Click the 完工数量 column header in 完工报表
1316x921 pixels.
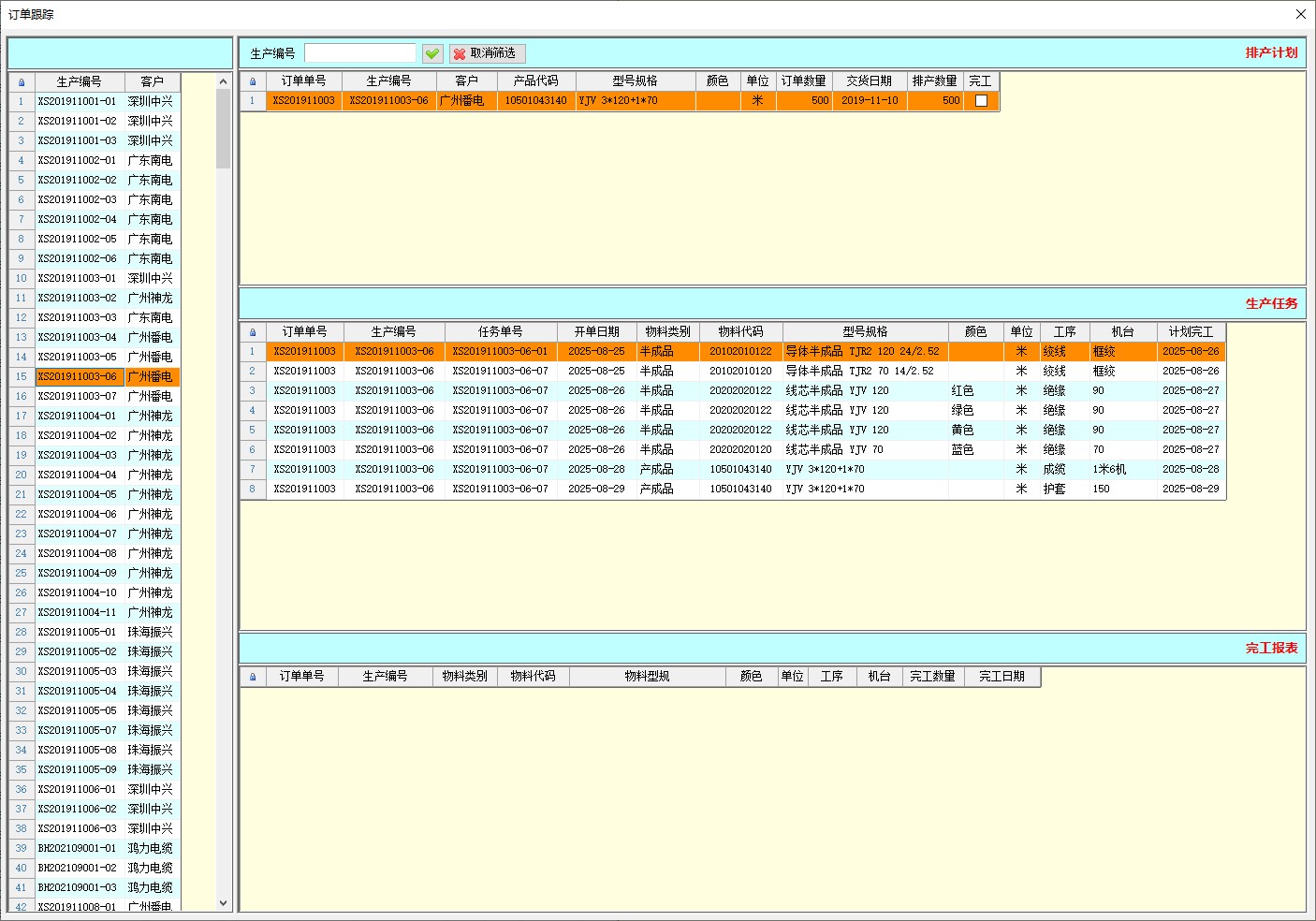[x=932, y=677]
